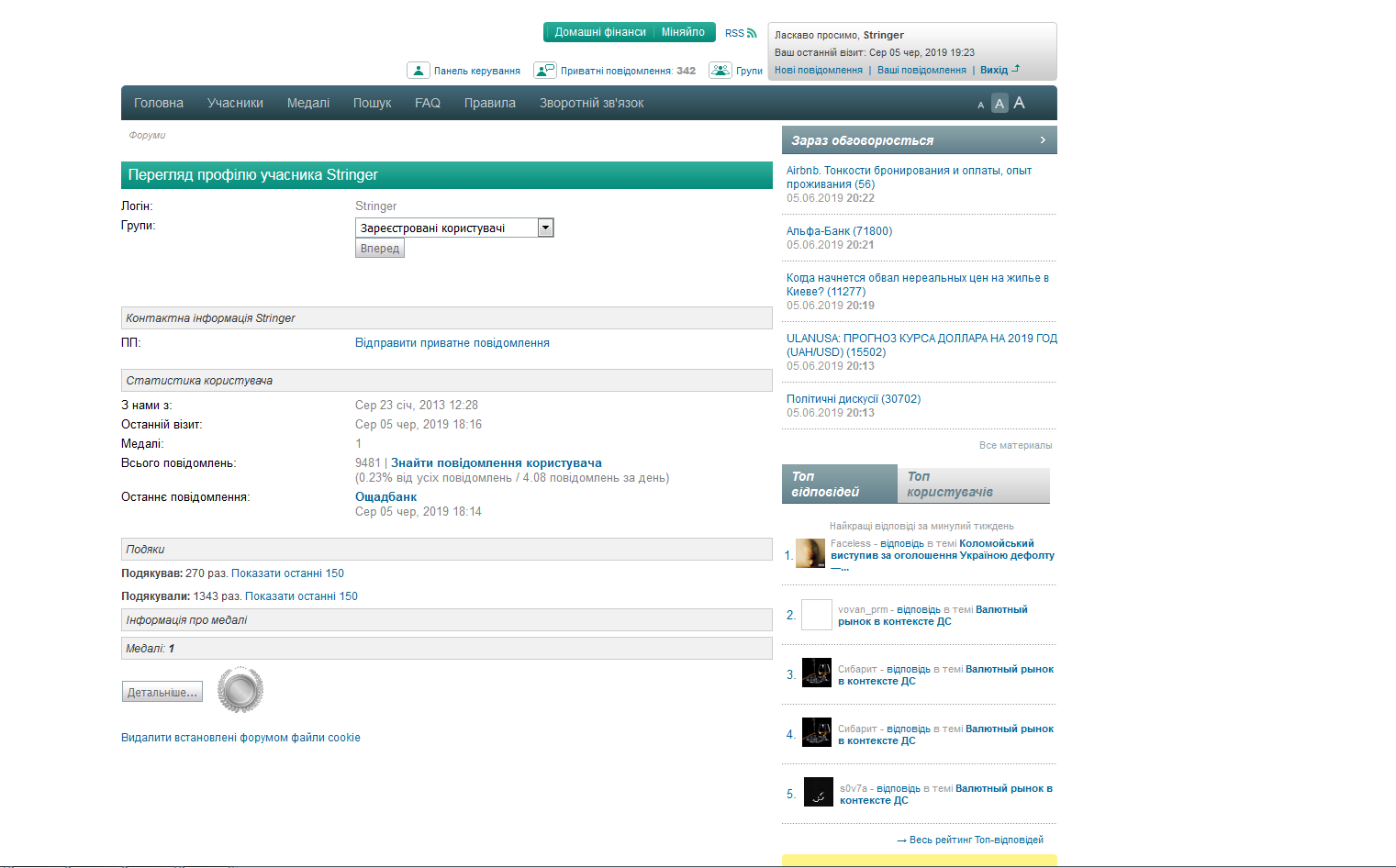1396x868 pixels.
Task: Click the Групи people icon
Action: (721, 70)
